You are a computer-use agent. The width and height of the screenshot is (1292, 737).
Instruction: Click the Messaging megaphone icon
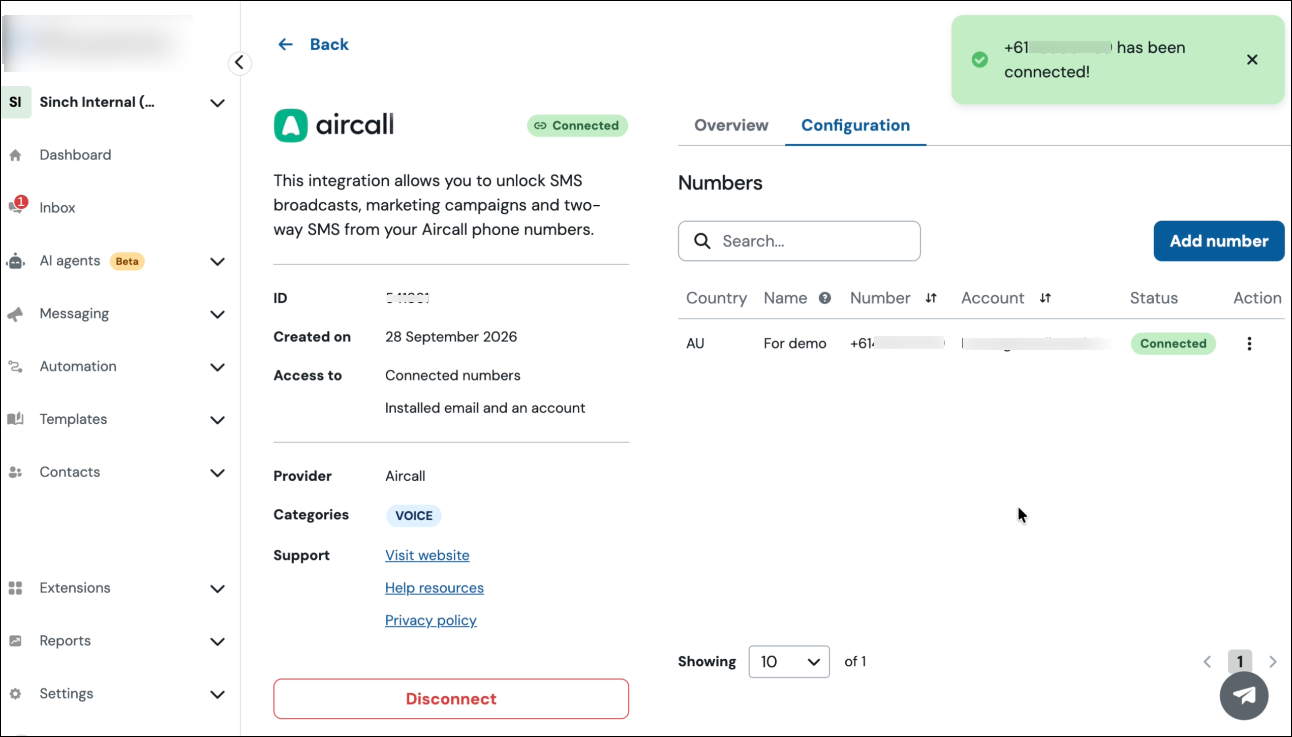[x=15, y=314]
